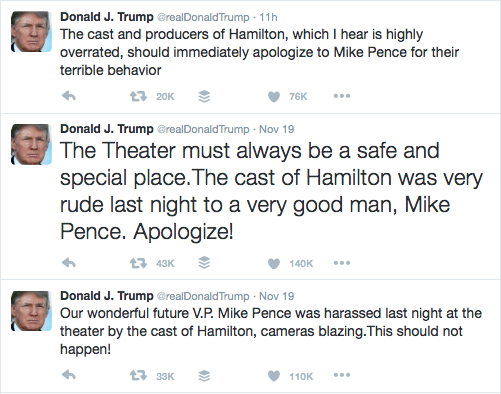Open the ellipsis menu on third tweet

click(x=342, y=375)
